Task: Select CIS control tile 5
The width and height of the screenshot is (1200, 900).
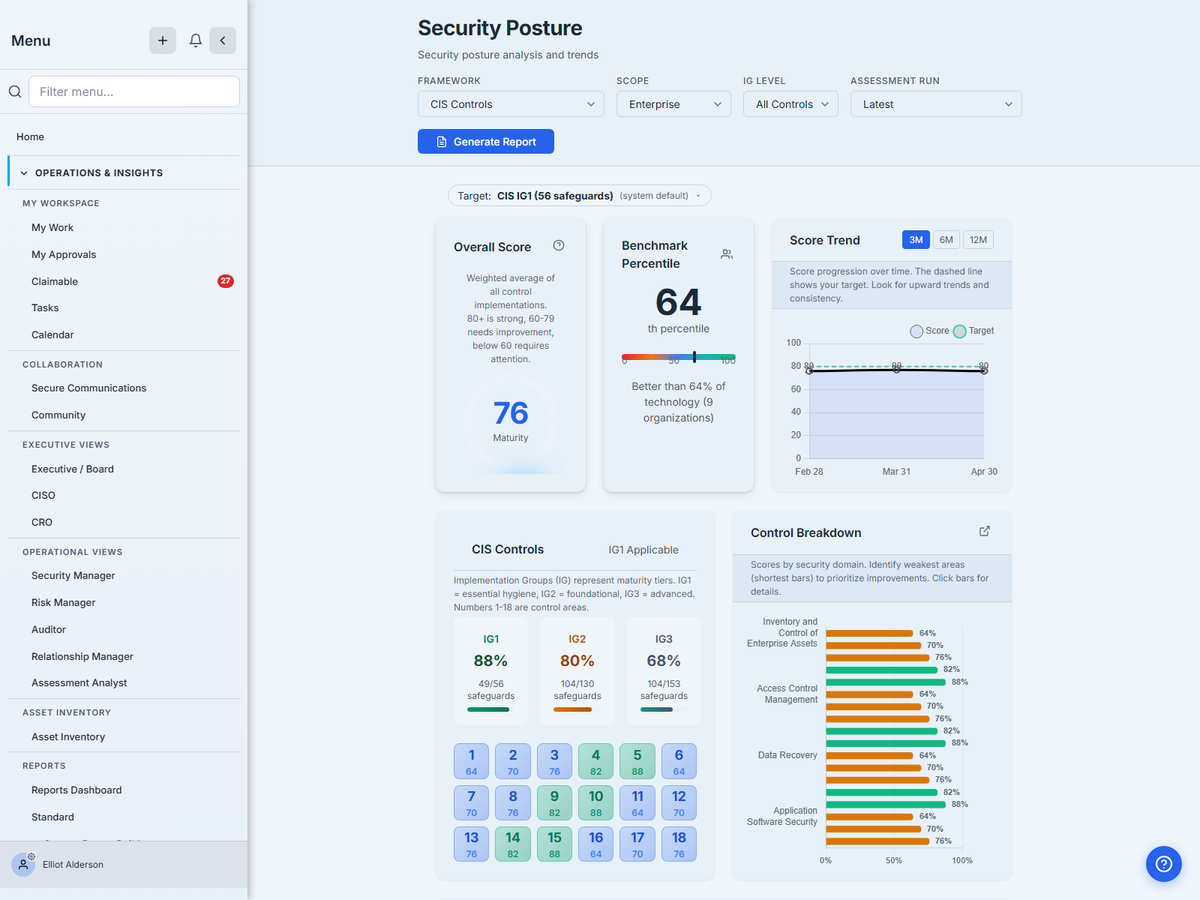Action: (637, 762)
